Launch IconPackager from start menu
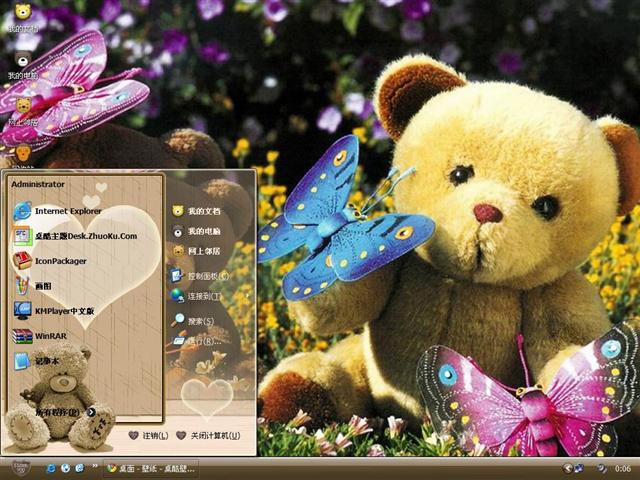Image resolution: width=640 pixels, height=480 pixels. point(50,261)
